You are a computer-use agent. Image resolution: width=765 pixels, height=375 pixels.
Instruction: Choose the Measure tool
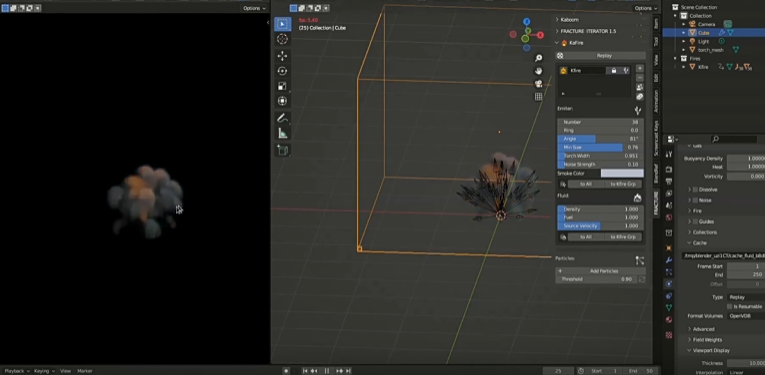[x=282, y=133]
